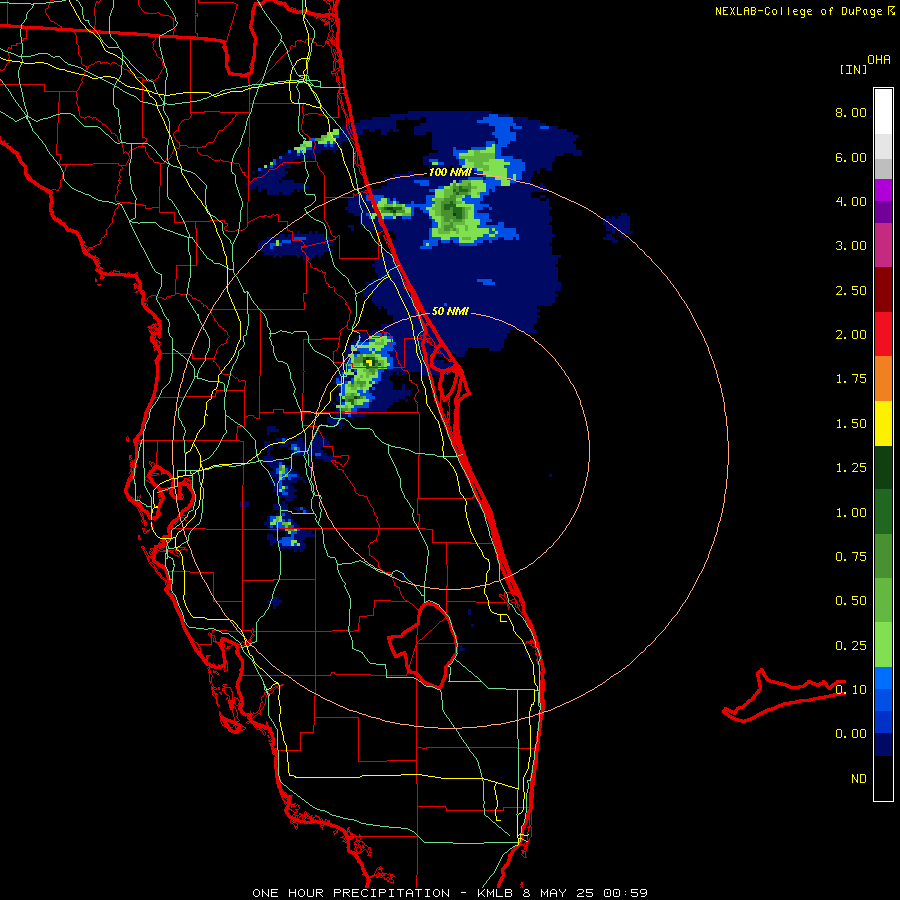Click the yellow peak rainfall pixel inland
The height and width of the screenshot is (900, 900).
point(369,362)
